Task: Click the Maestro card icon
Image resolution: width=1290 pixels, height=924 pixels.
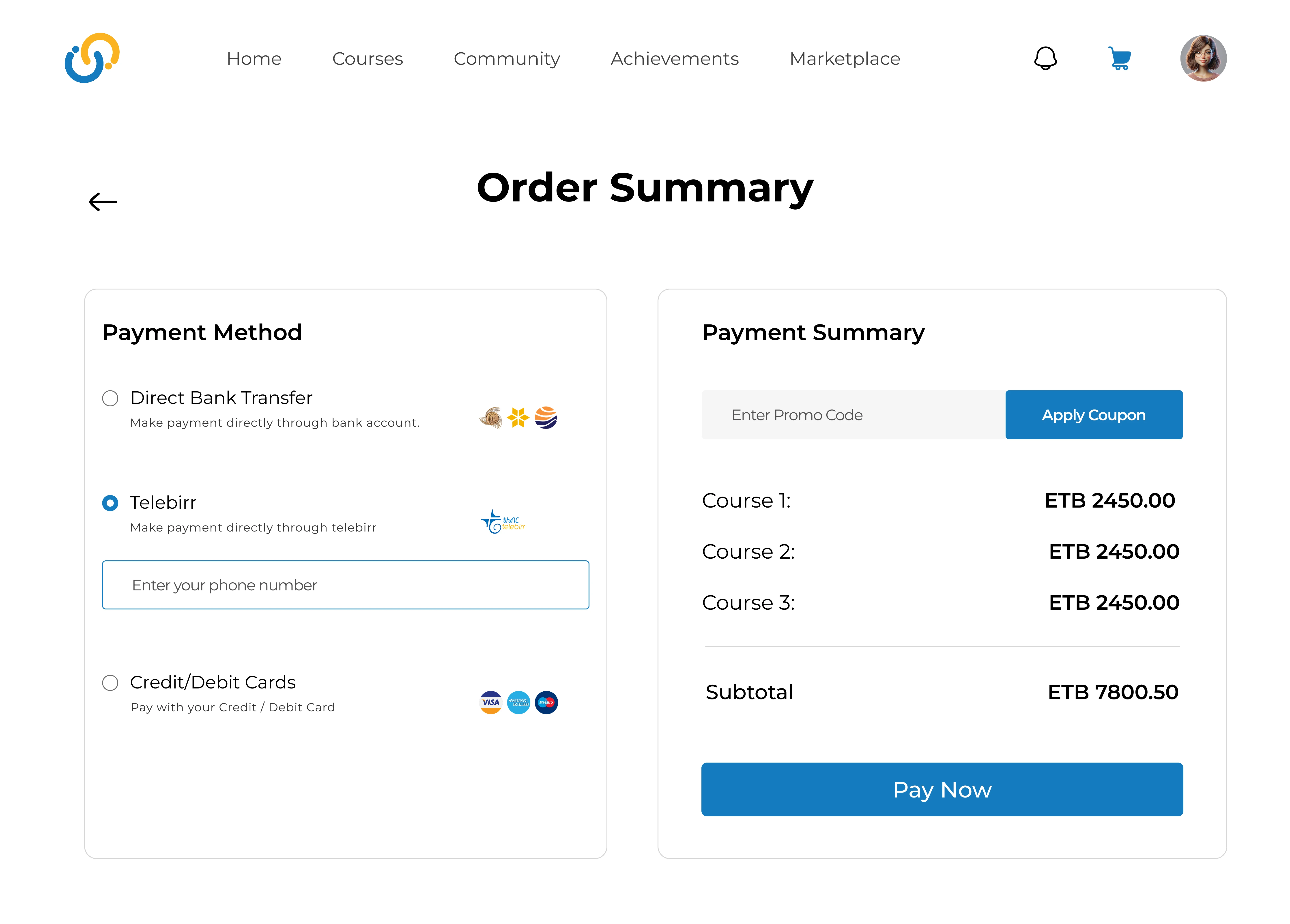Action: (546, 702)
